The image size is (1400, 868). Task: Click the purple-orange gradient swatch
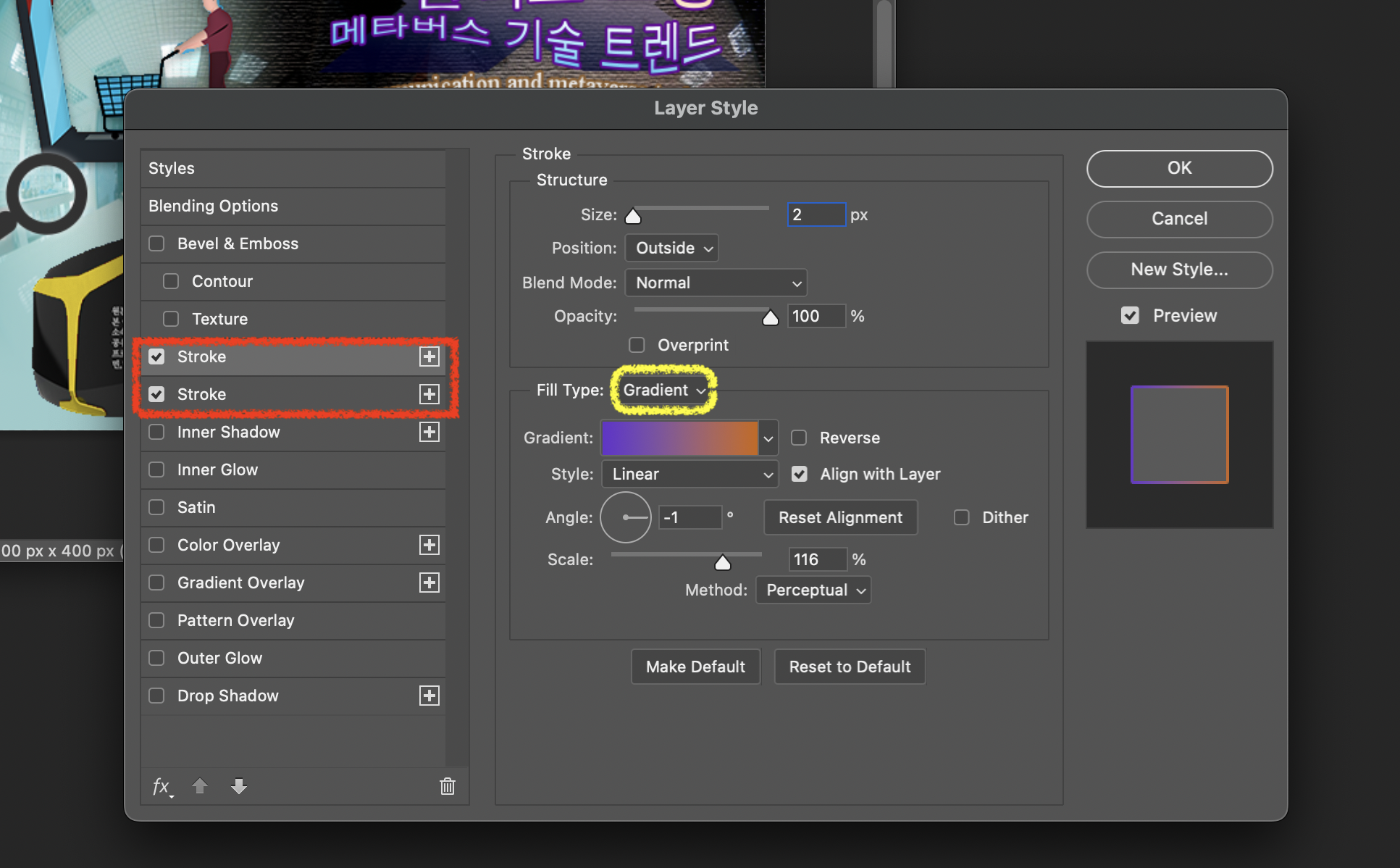click(679, 438)
